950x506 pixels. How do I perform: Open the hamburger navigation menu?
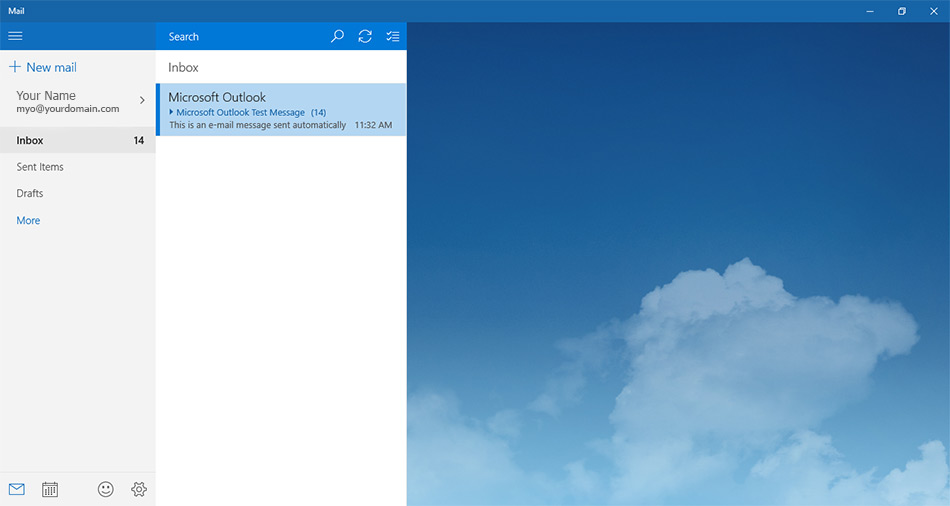point(15,36)
